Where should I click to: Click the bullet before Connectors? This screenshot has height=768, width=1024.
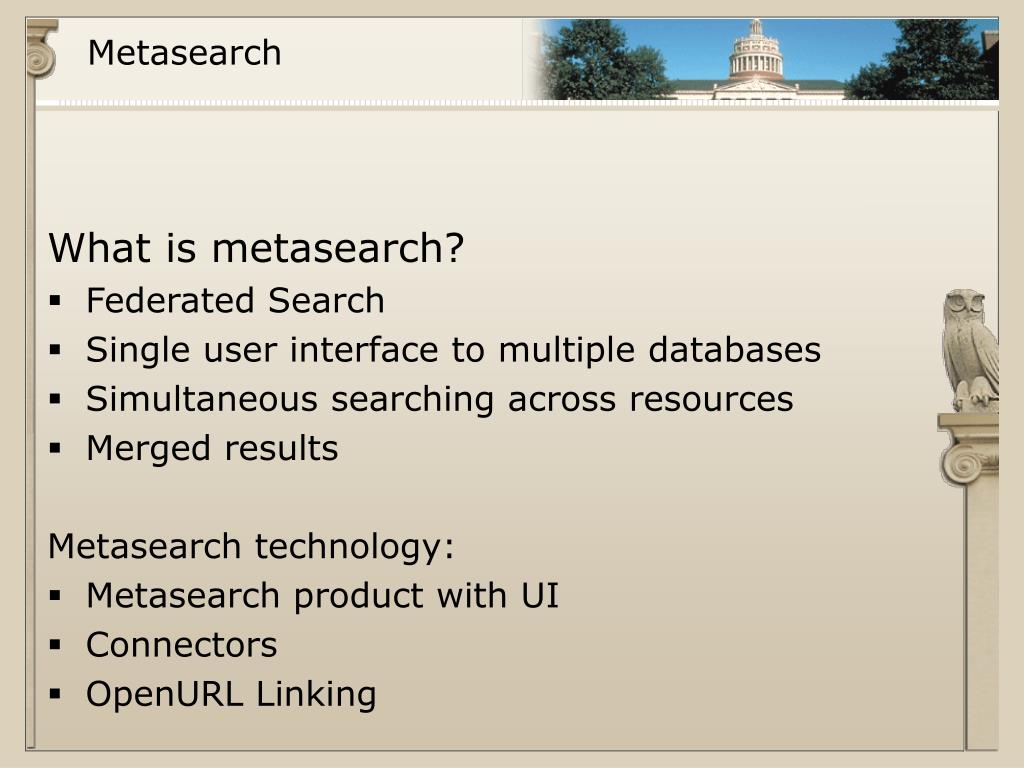click(55, 645)
